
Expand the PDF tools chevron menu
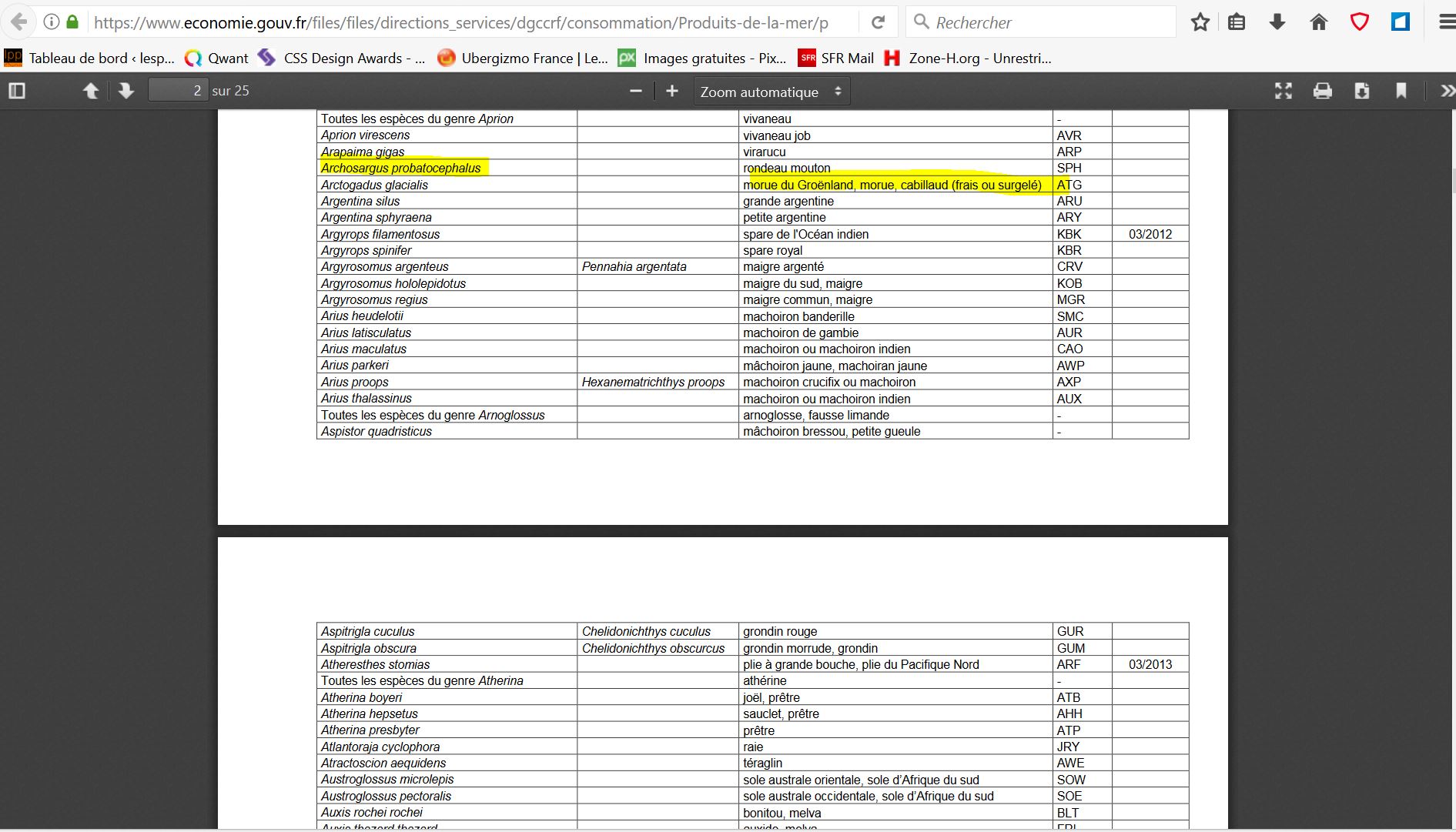click(x=1446, y=91)
